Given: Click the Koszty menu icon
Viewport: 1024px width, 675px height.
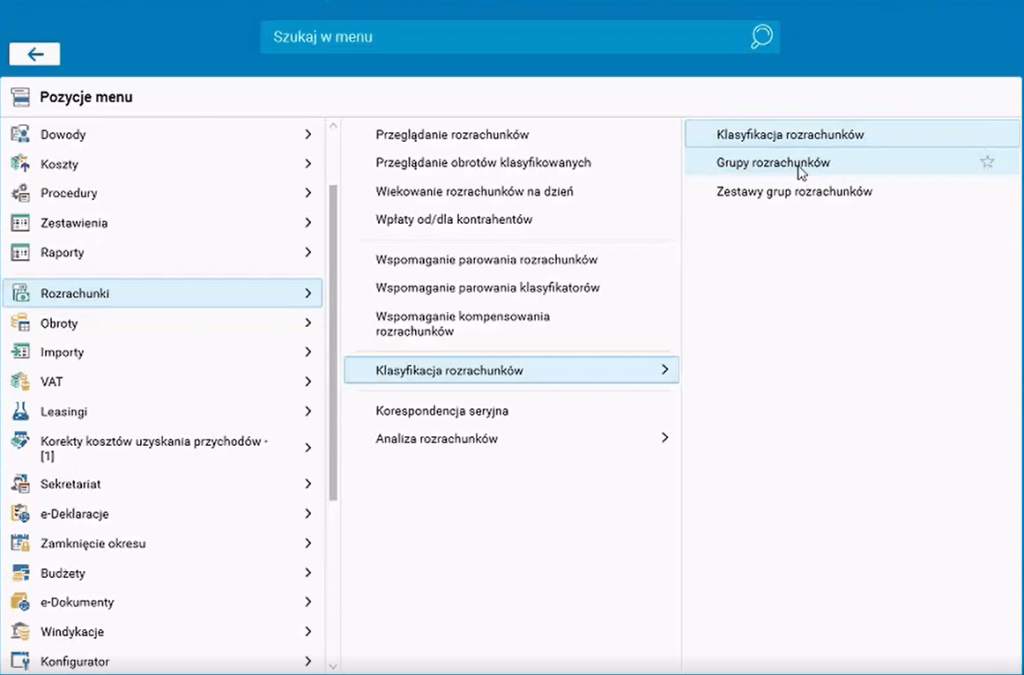Looking at the screenshot, I should click(x=20, y=163).
